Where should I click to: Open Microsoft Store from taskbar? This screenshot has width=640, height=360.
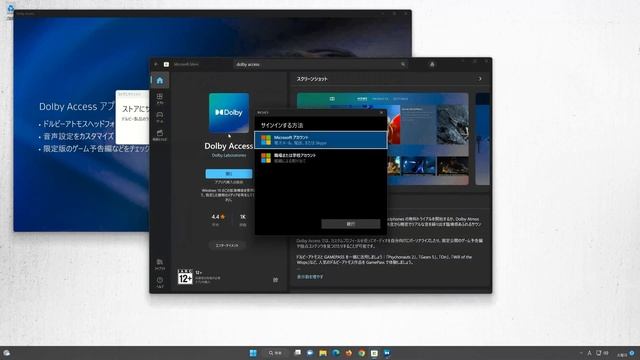pos(374,353)
